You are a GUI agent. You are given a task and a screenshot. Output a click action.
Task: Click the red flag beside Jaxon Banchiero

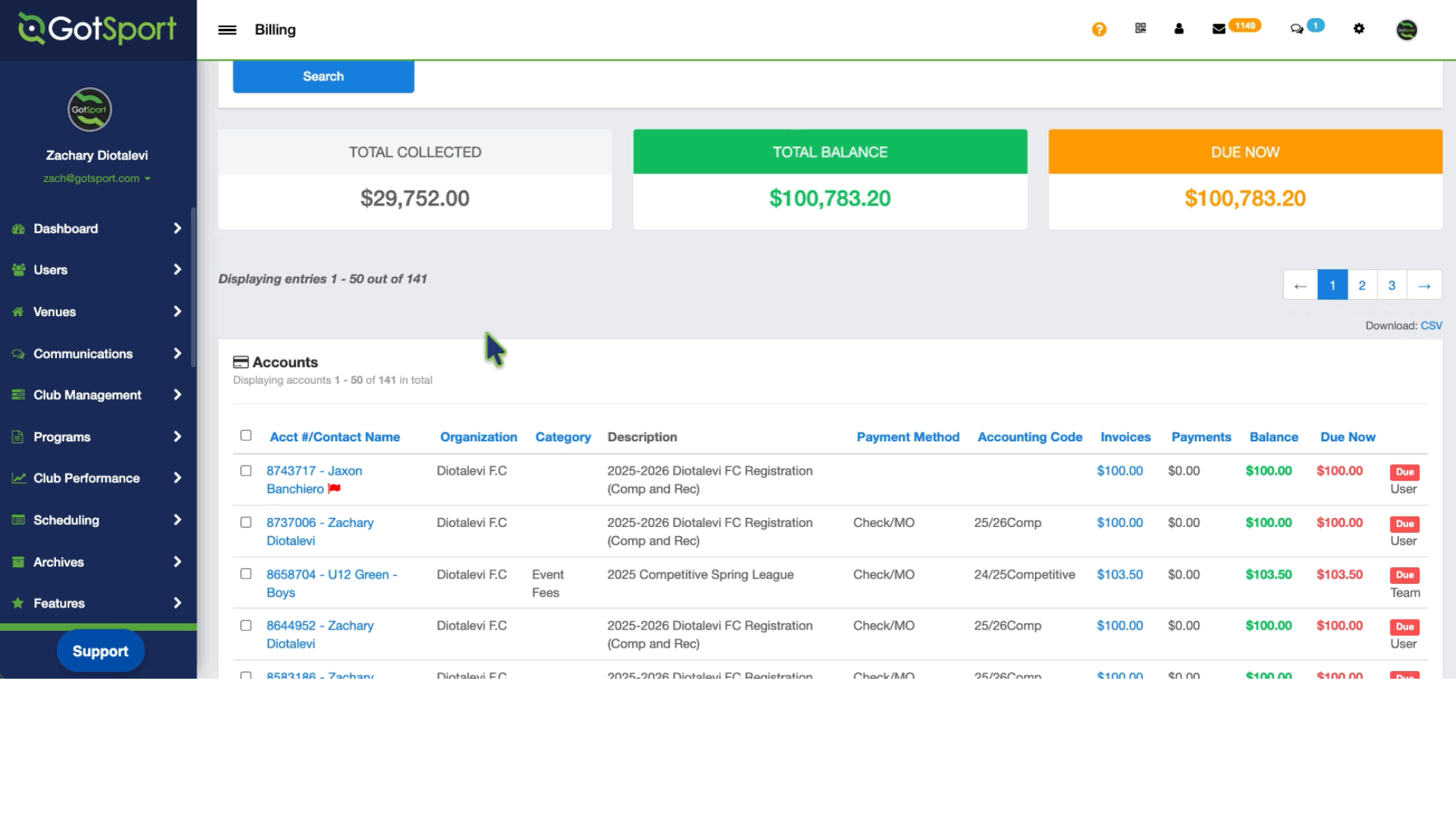point(334,488)
